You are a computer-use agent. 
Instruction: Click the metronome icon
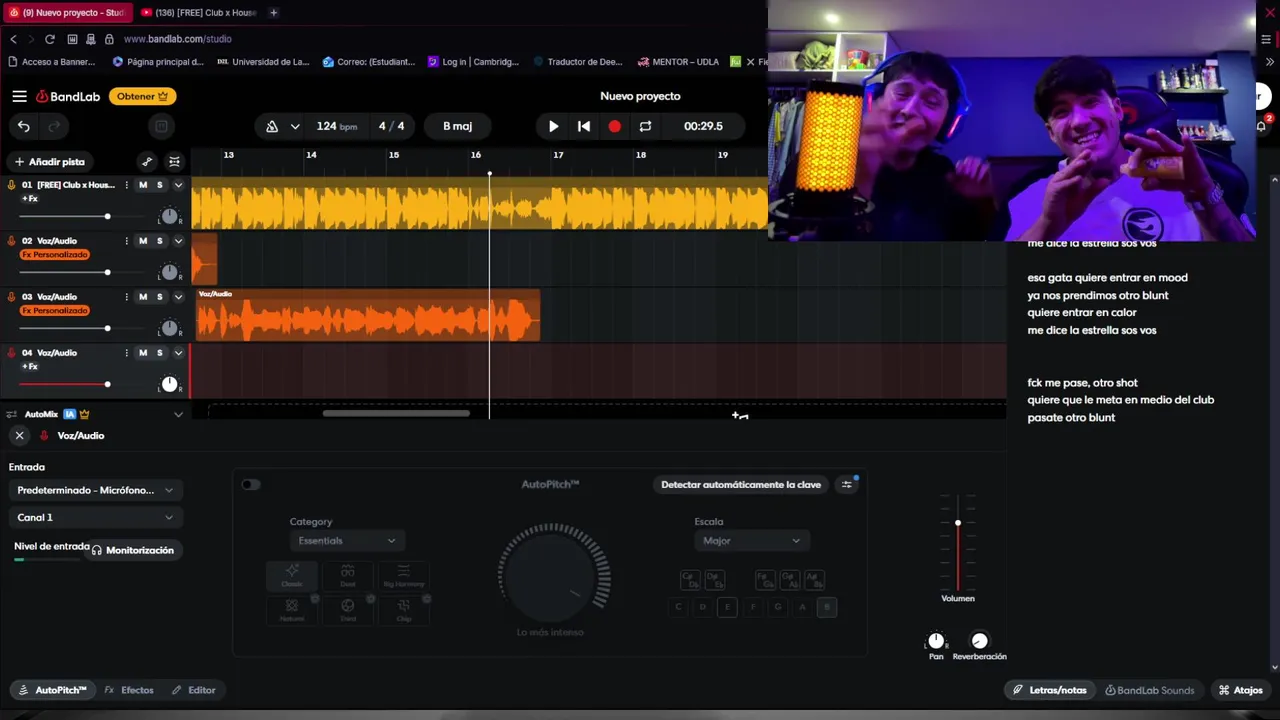point(272,127)
